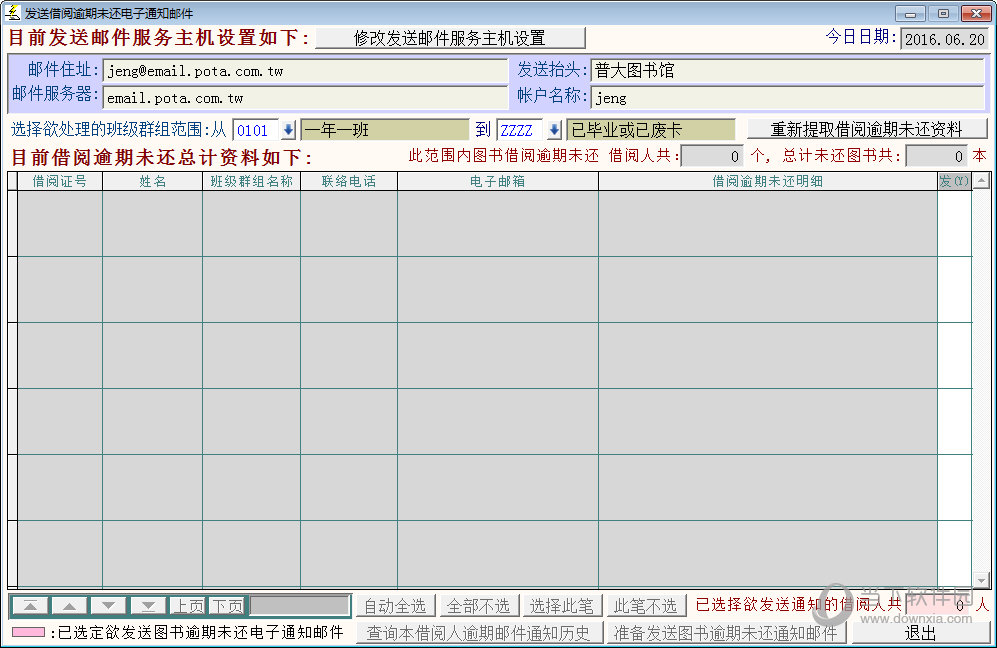Focus the 发送抬头 sender title field
This screenshot has height=648, width=997.
click(x=787, y=71)
